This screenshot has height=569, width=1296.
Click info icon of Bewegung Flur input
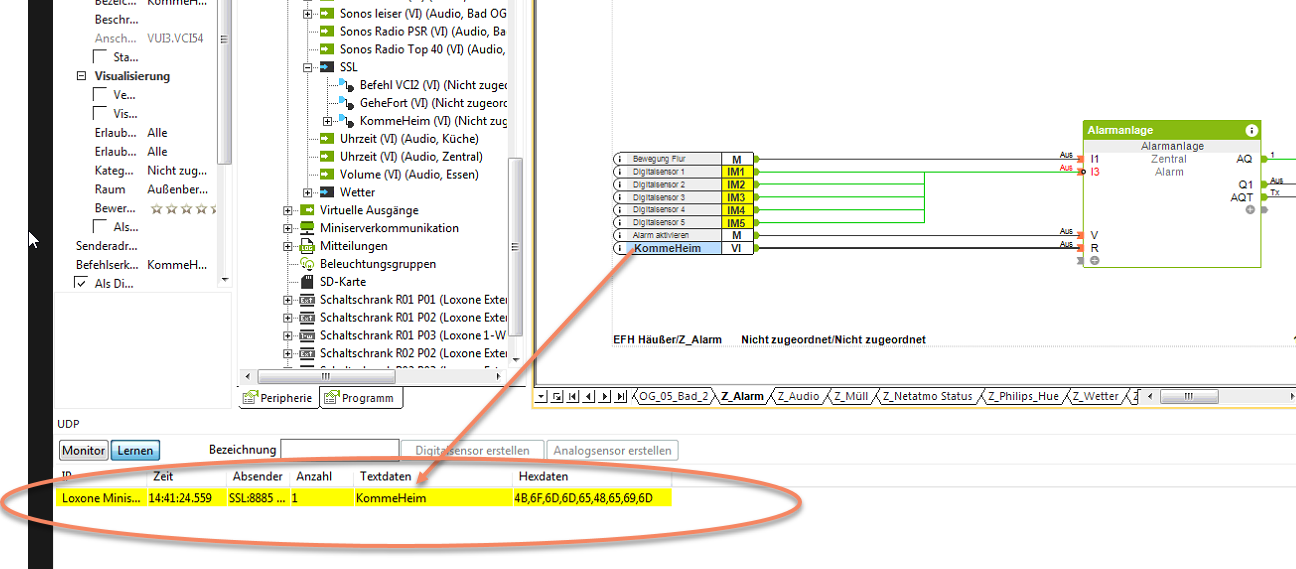(x=620, y=159)
